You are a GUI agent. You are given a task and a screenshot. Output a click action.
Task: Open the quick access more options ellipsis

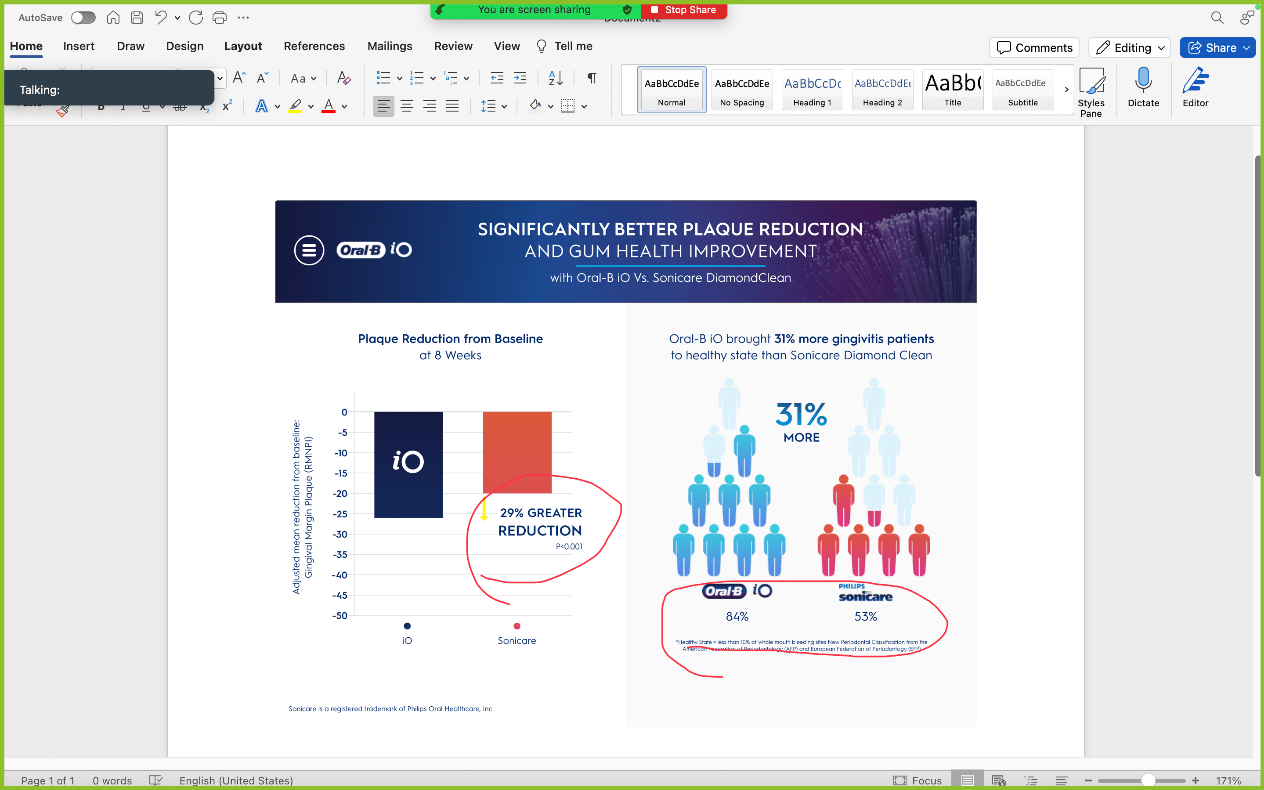[244, 18]
